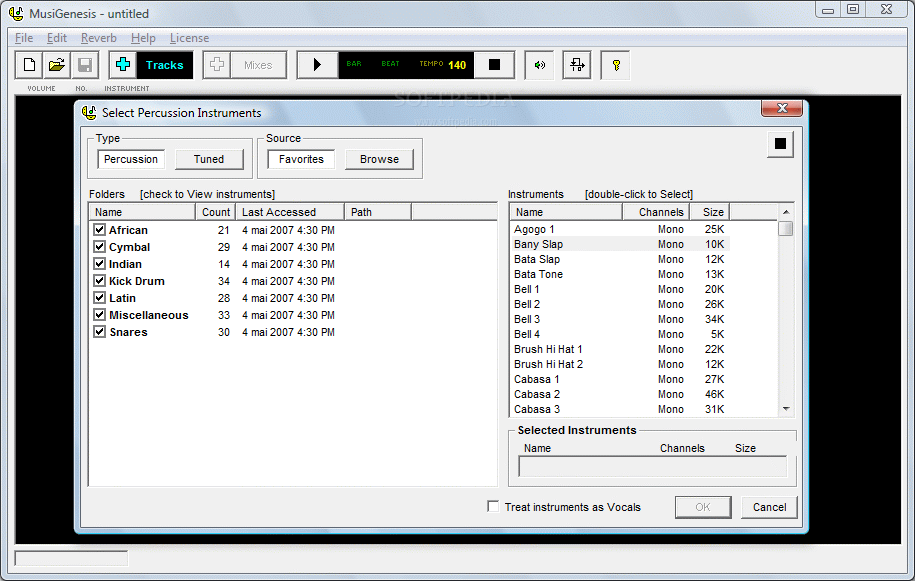Create a new file with toolbar icon
This screenshot has width=915, height=581.
29,65
